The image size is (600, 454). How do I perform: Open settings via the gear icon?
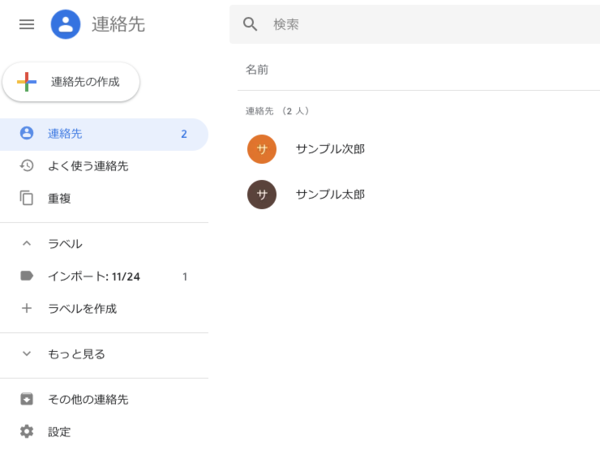[x=27, y=432]
